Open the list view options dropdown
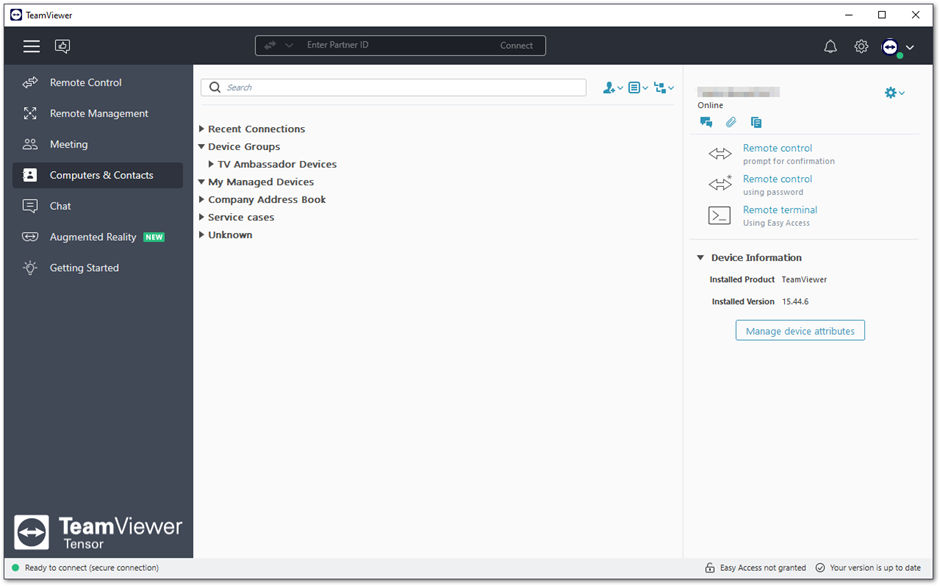 tap(638, 88)
